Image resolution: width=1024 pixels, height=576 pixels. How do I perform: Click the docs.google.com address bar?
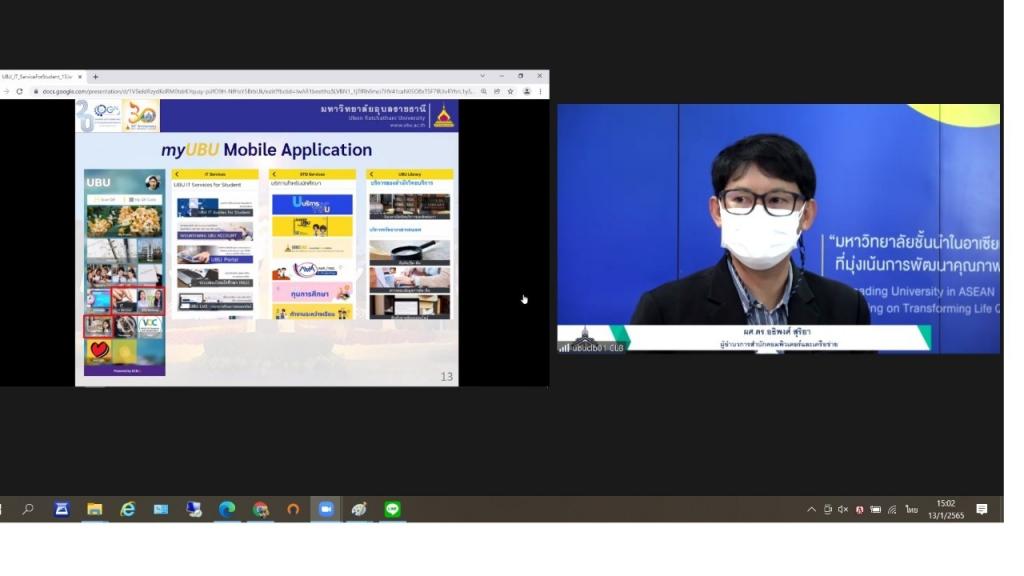click(x=257, y=91)
